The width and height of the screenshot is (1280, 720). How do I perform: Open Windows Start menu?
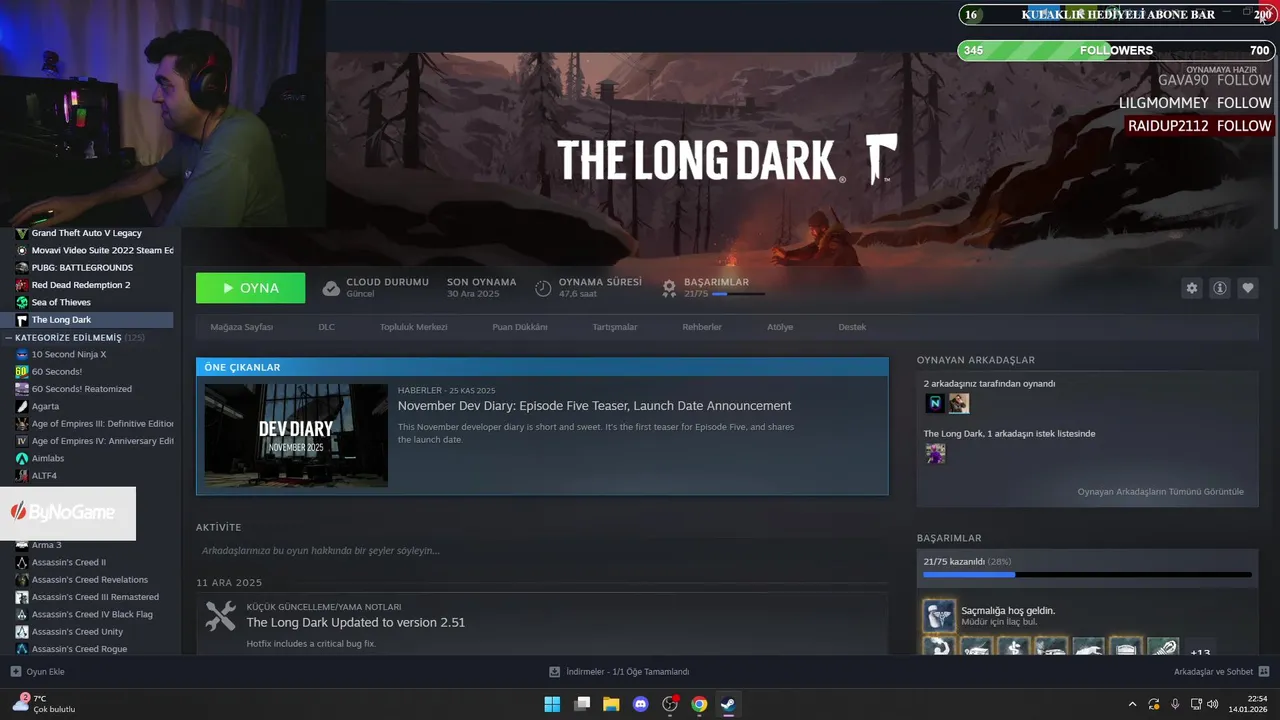pyautogui.click(x=552, y=704)
